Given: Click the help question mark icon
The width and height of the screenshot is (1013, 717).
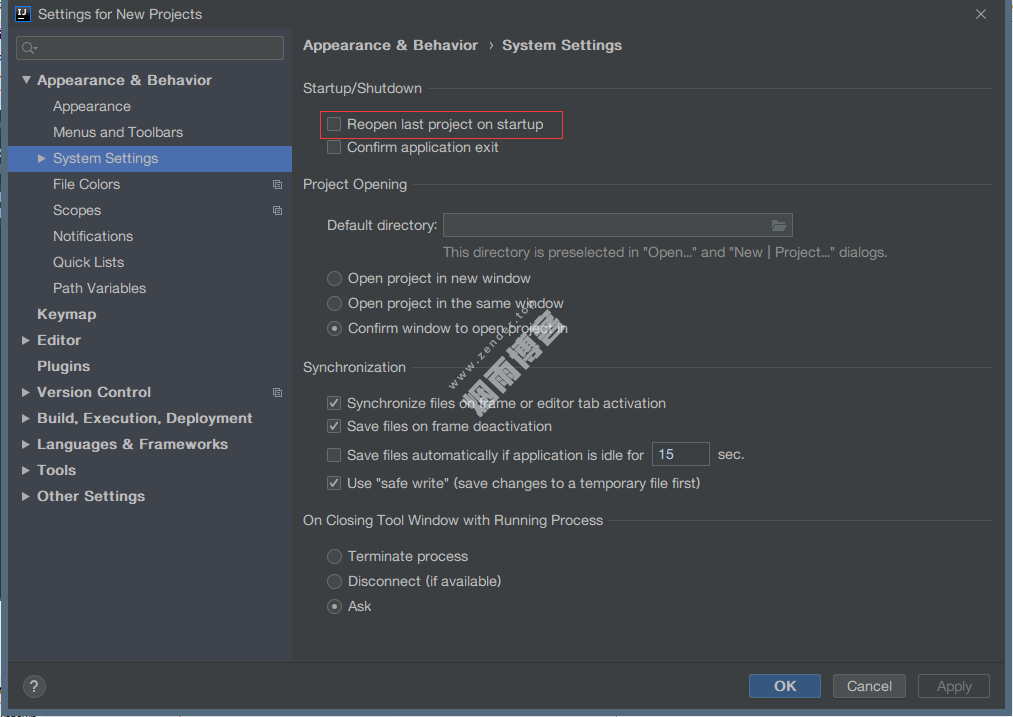Looking at the screenshot, I should pos(33,687).
